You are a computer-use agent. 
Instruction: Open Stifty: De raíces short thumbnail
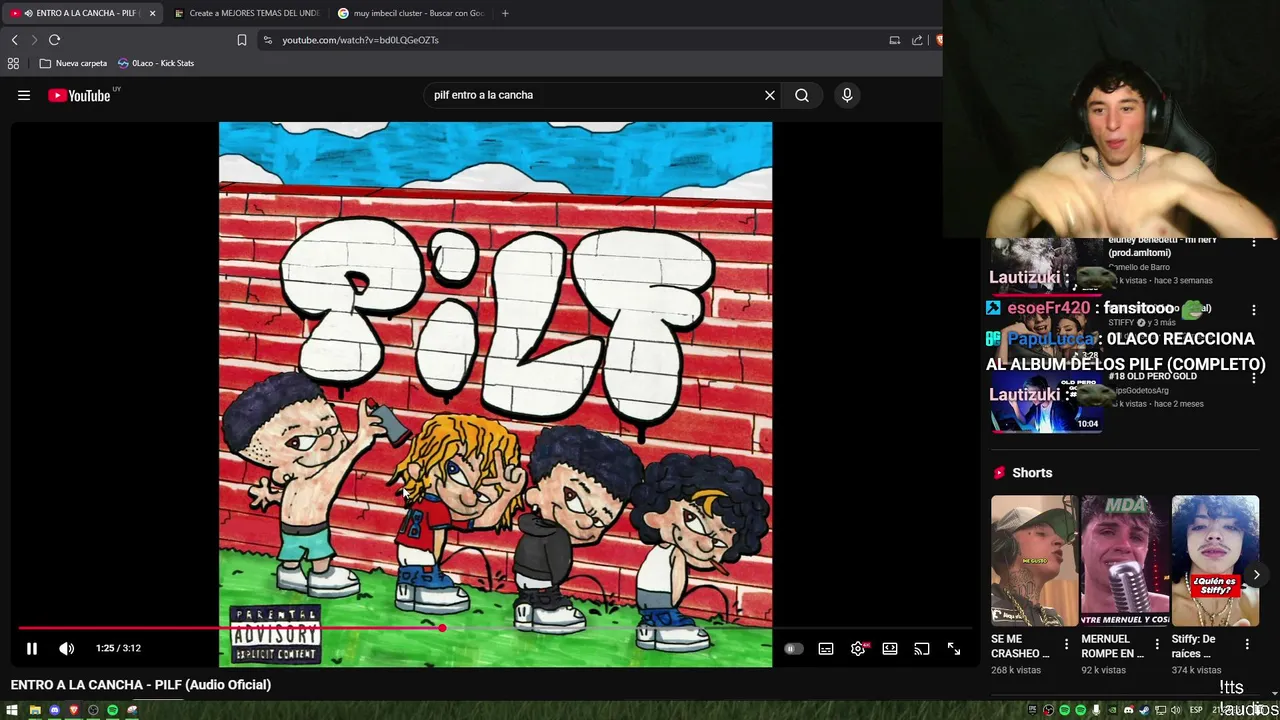coord(1215,560)
